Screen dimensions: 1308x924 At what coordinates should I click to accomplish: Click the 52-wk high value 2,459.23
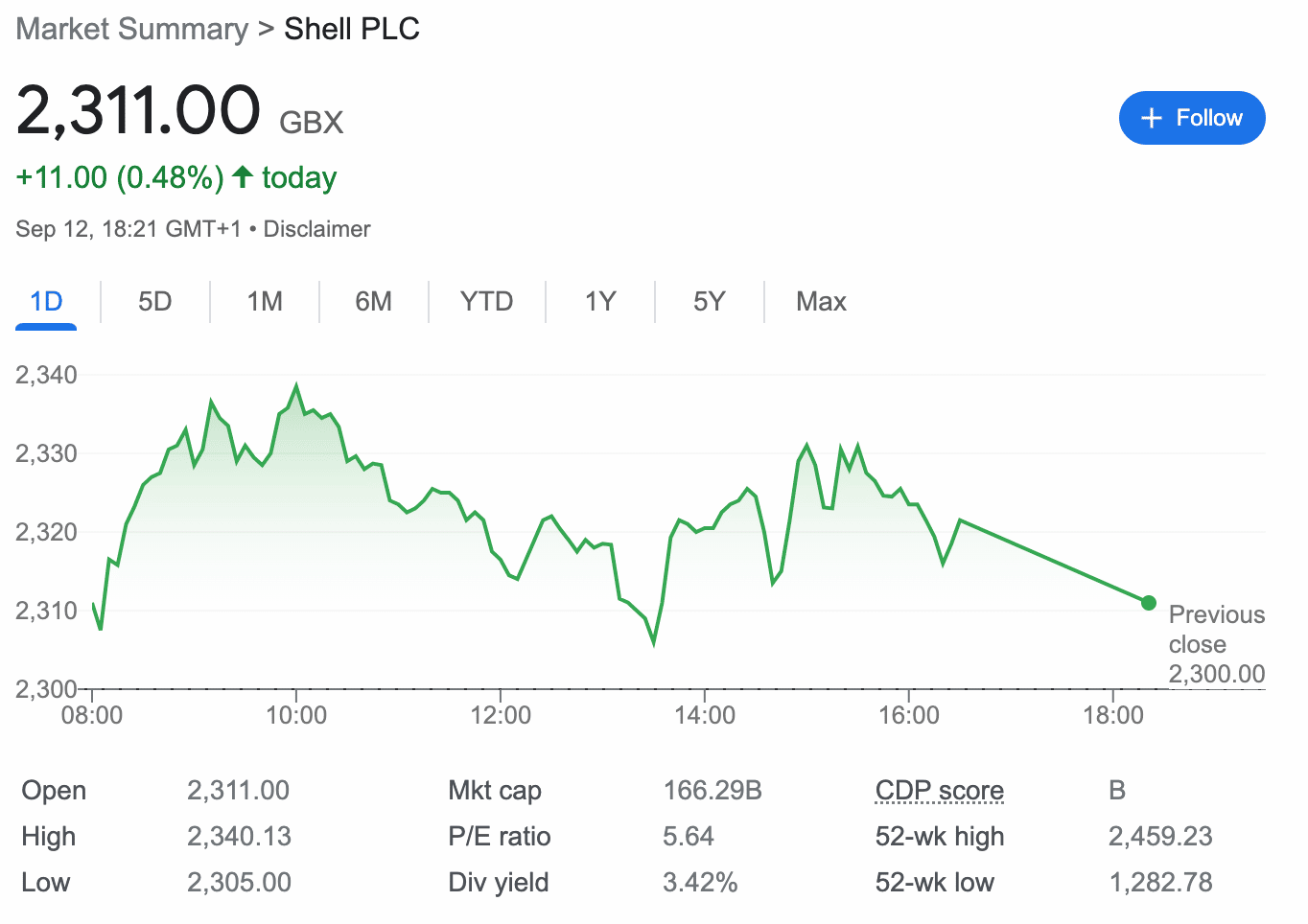(x=1160, y=837)
